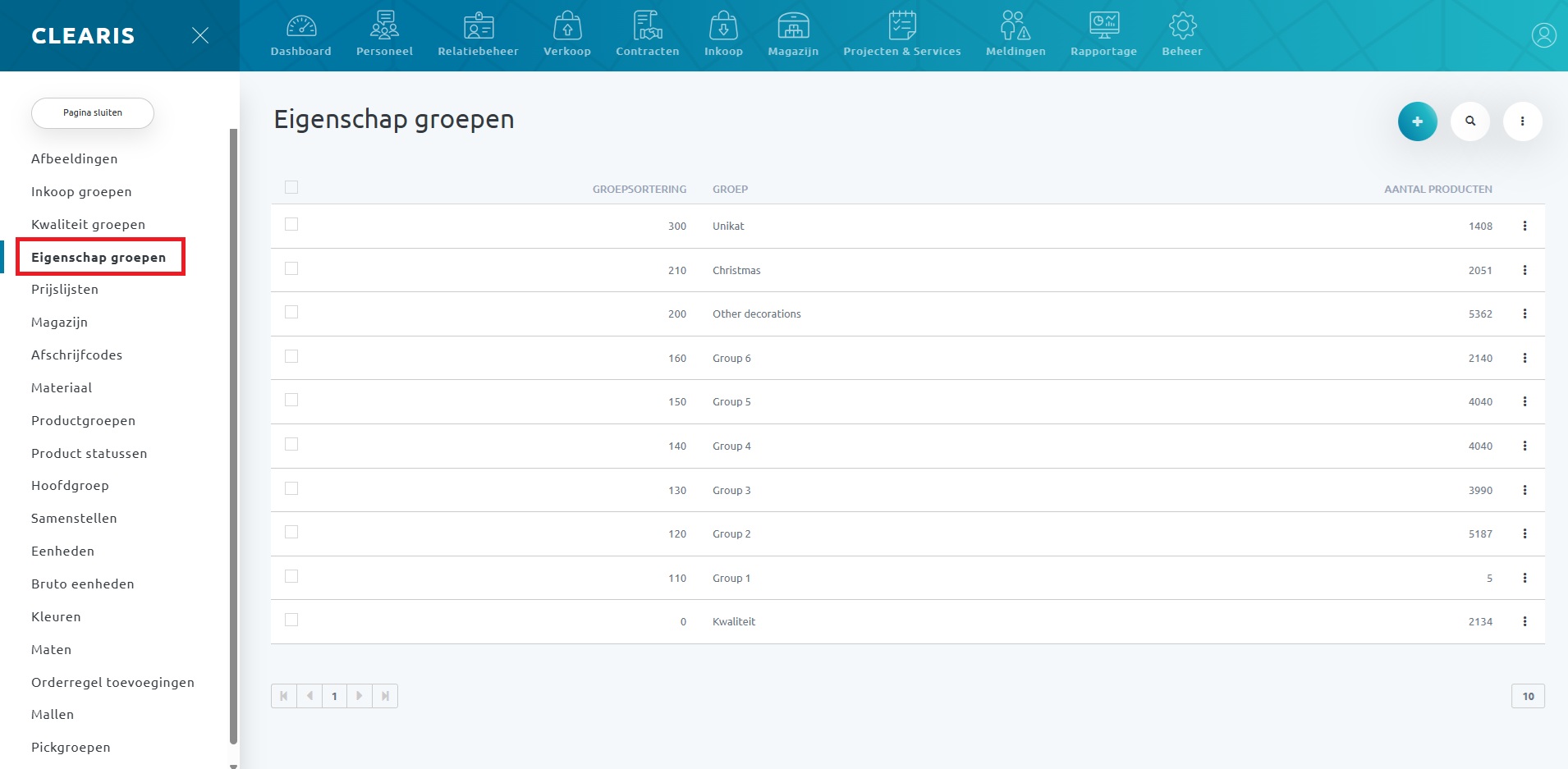This screenshot has height=769, width=1568.
Task: Open the Personeel module icon
Action: click(384, 26)
